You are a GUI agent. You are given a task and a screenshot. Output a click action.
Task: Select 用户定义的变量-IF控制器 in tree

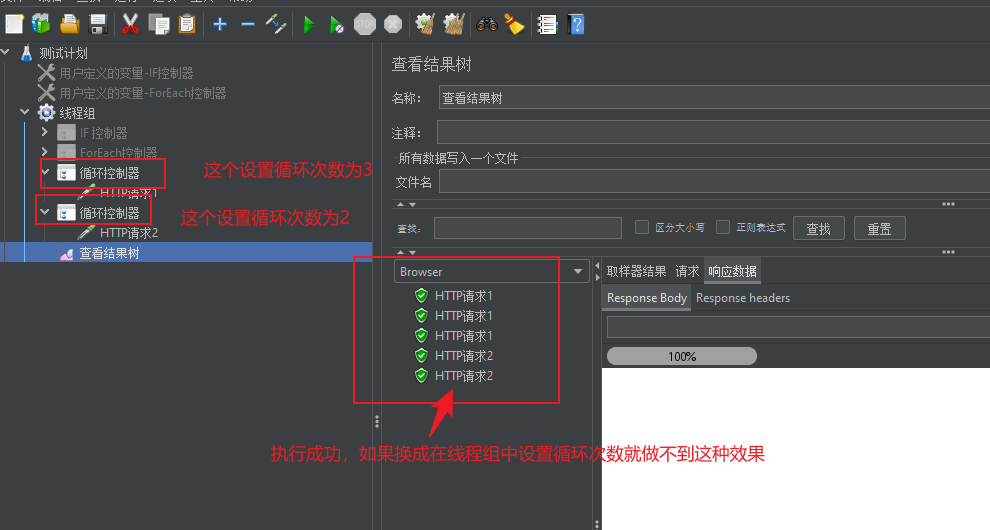click(126, 73)
